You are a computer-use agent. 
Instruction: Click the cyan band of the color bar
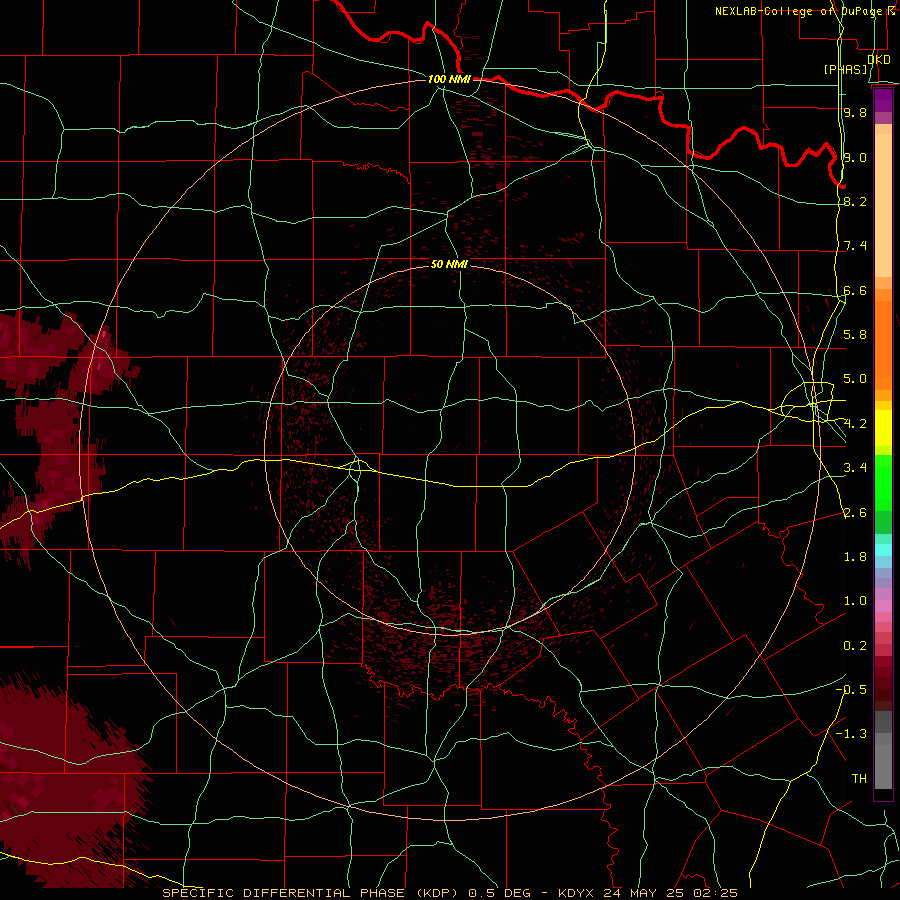tap(883, 549)
